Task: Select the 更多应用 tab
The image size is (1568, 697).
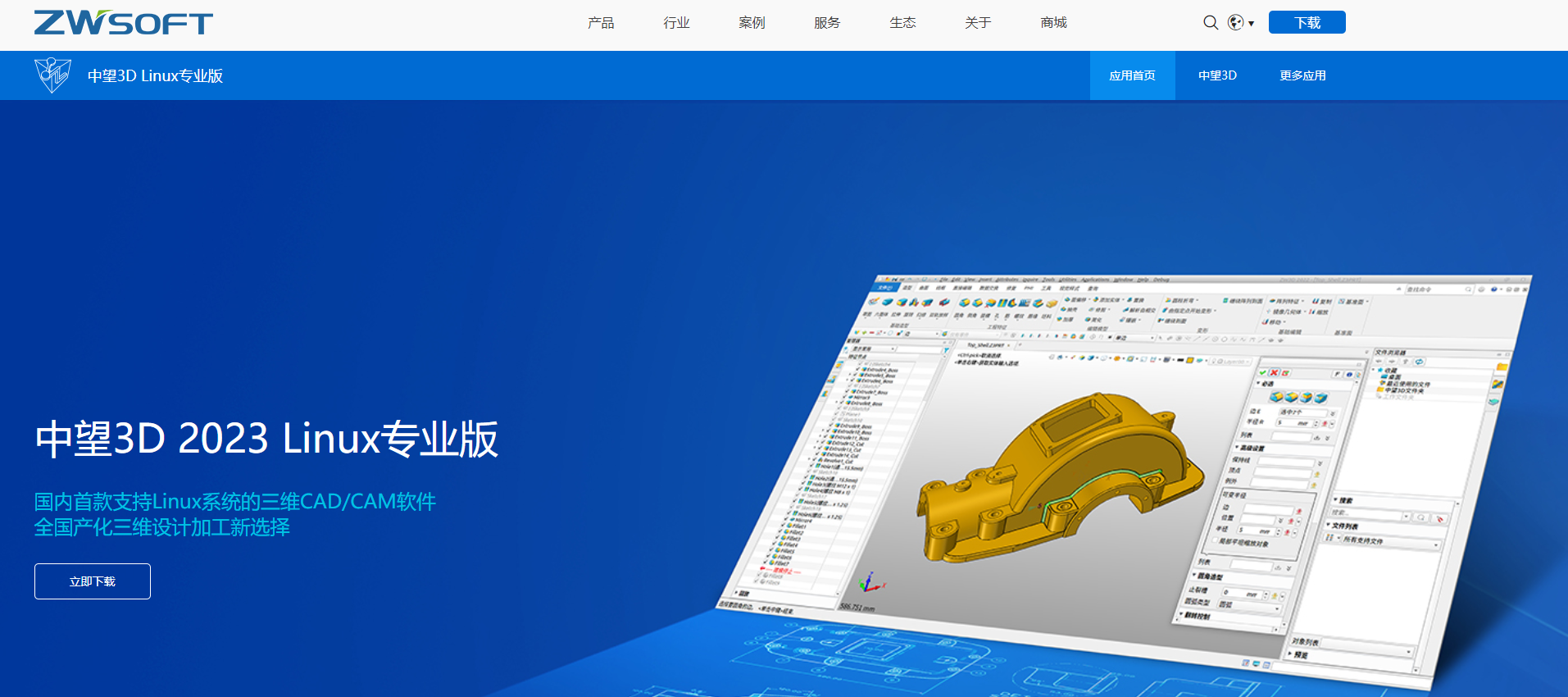Action: 1302,75
